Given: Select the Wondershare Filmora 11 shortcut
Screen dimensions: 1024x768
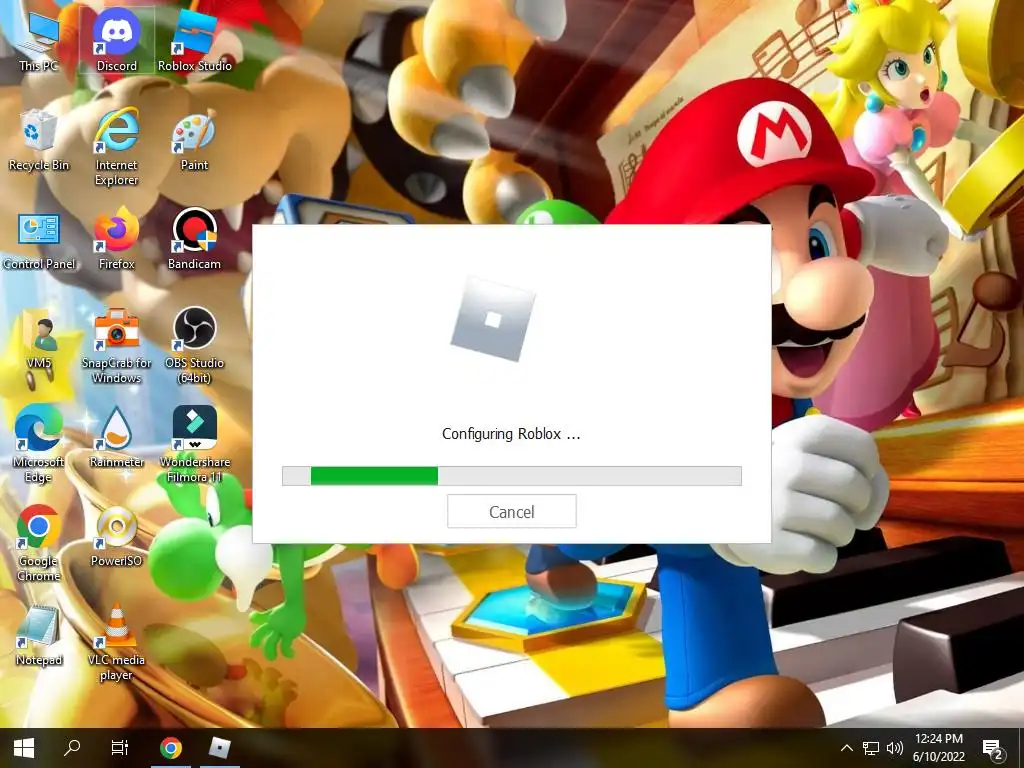Looking at the screenshot, I should click(195, 445).
